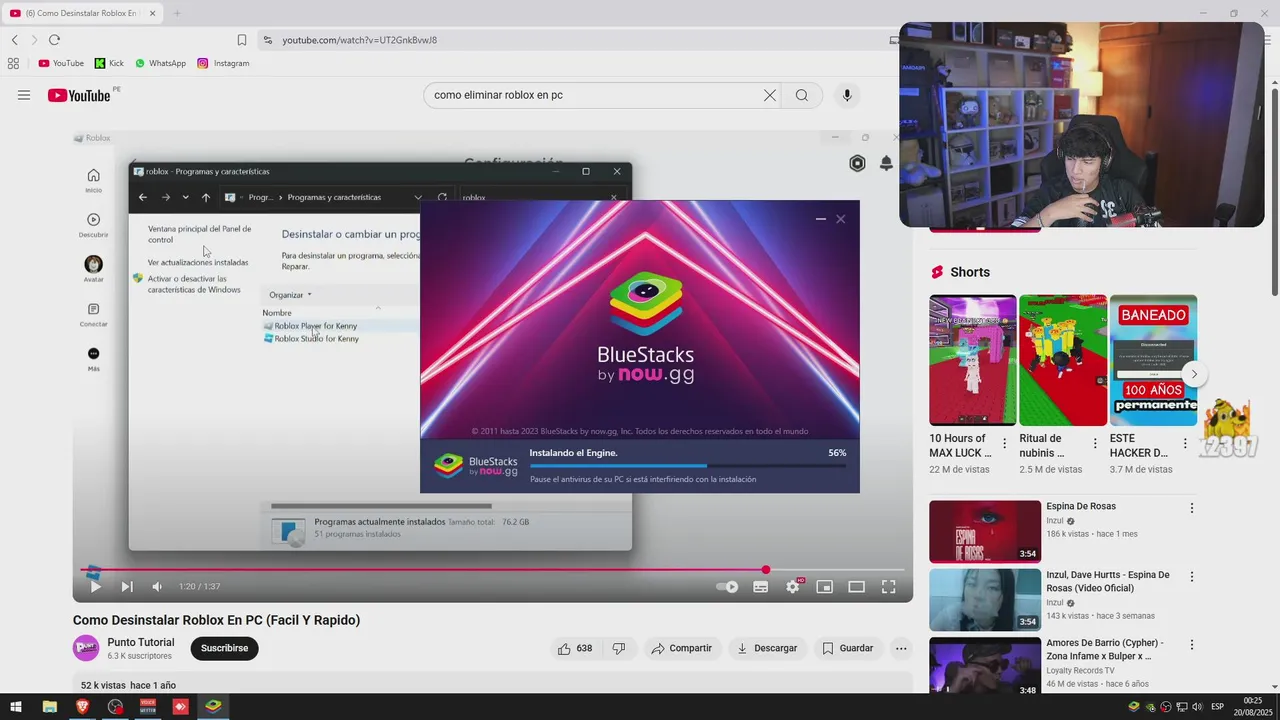The width and height of the screenshot is (1280, 720).
Task: Open the WhatsApp bookmark
Action: 160,63
